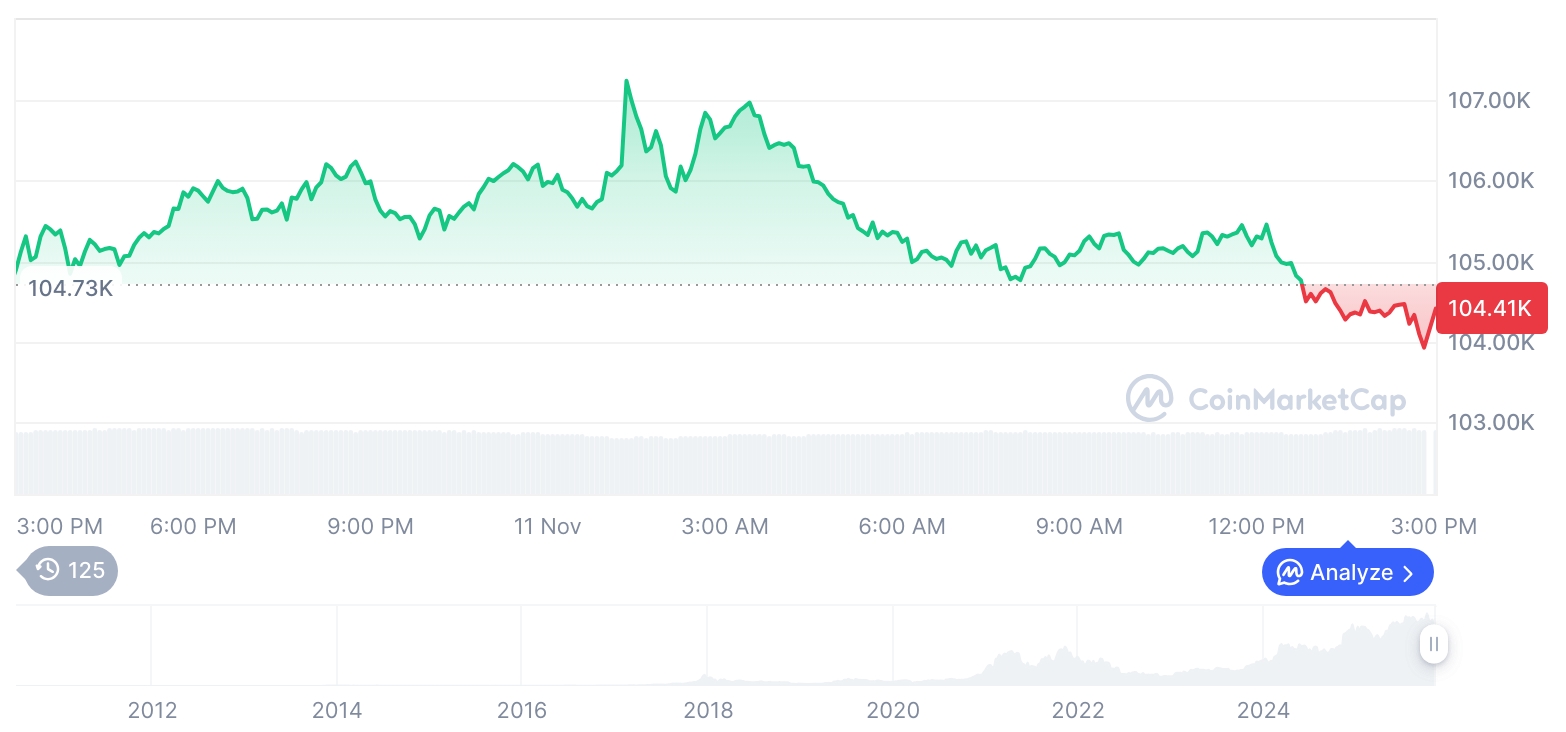This screenshot has height=732, width=1566.
Task: Click the range slider handle on the timeline navigator
Action: (x=1434, y=644)
